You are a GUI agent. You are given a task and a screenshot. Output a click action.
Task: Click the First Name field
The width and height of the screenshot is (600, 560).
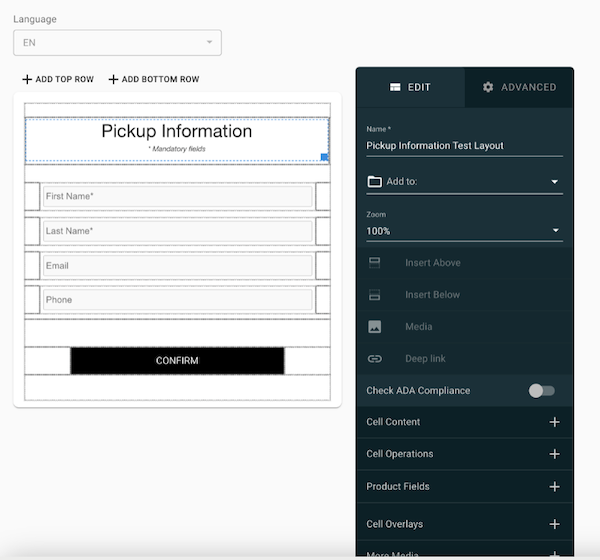[178, 196]
